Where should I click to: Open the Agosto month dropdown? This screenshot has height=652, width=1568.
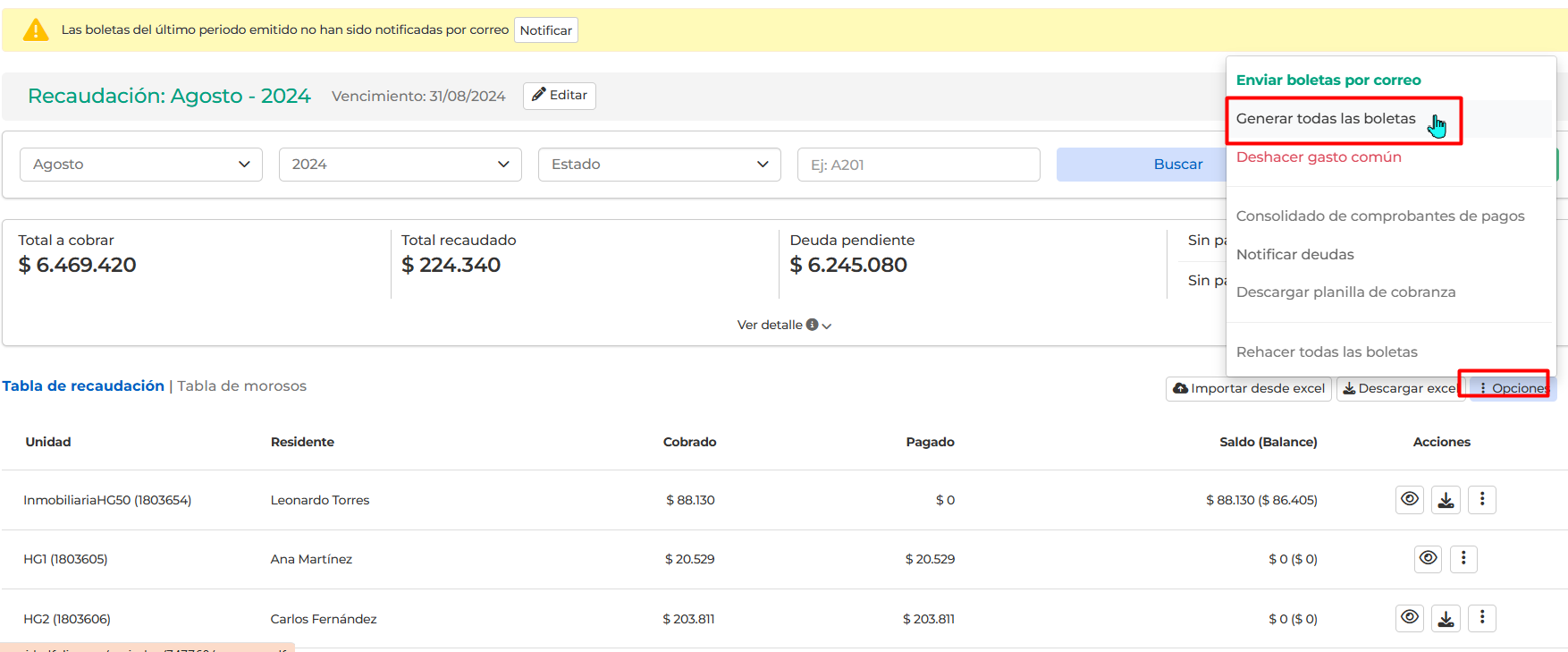click(141, 165)
